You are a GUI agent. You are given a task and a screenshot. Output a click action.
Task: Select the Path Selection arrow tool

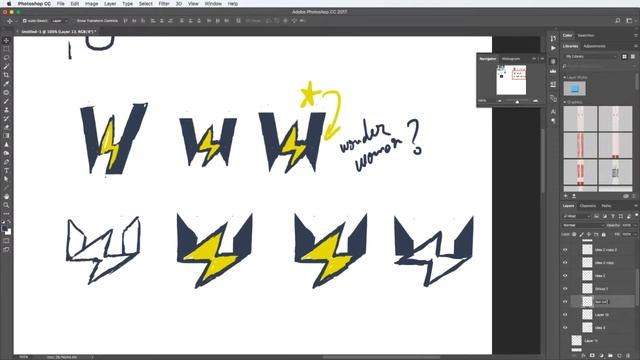click(x=6, y=179)
